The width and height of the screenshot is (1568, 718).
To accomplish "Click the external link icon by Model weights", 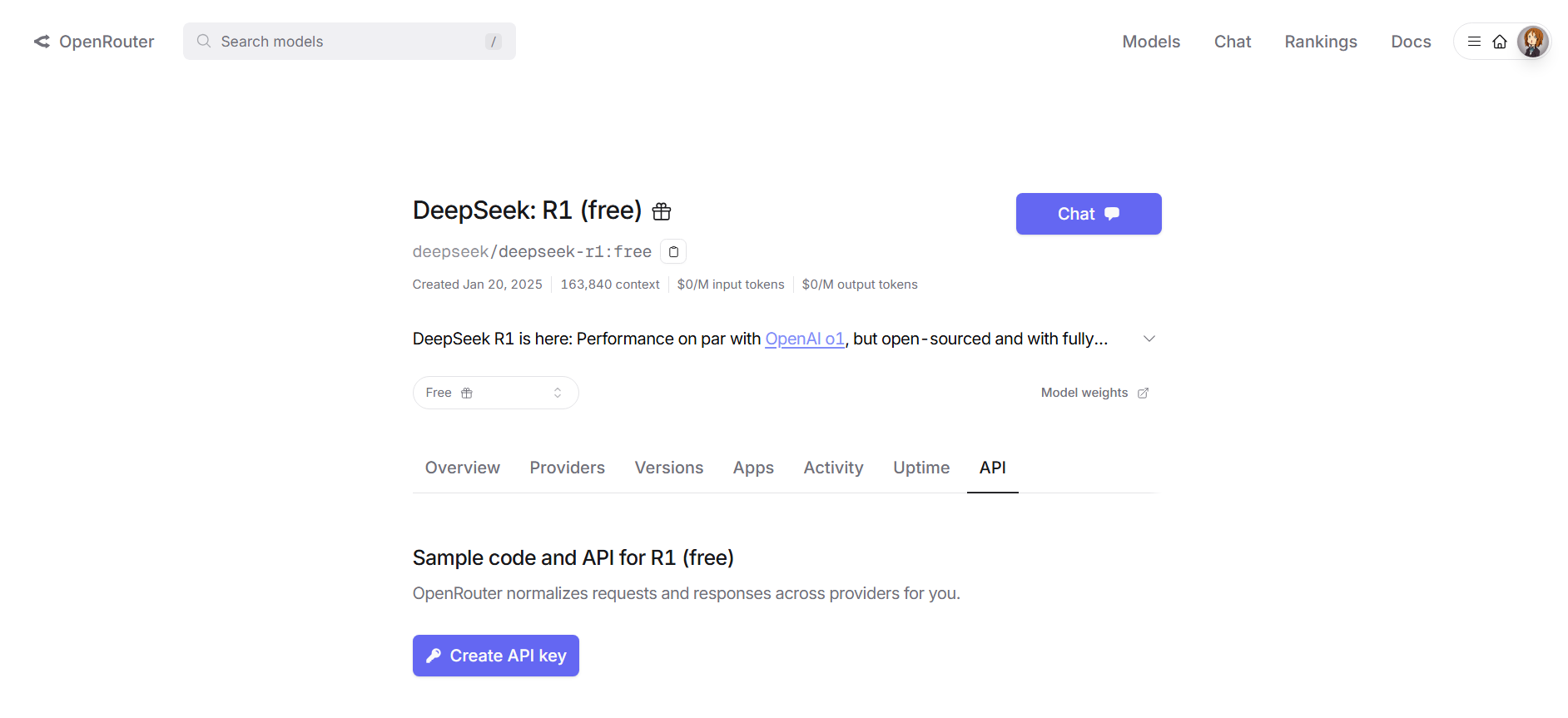I will point(1144,393).
